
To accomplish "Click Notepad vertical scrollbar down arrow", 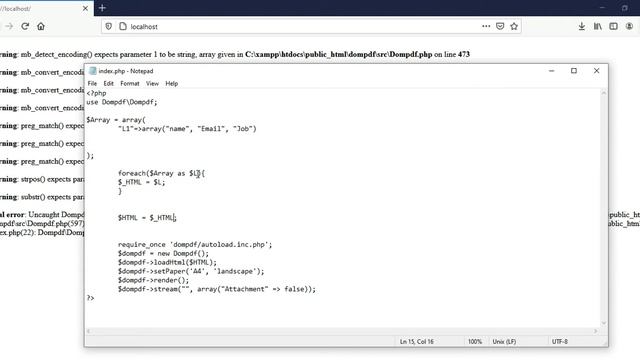I will (603, 323).
